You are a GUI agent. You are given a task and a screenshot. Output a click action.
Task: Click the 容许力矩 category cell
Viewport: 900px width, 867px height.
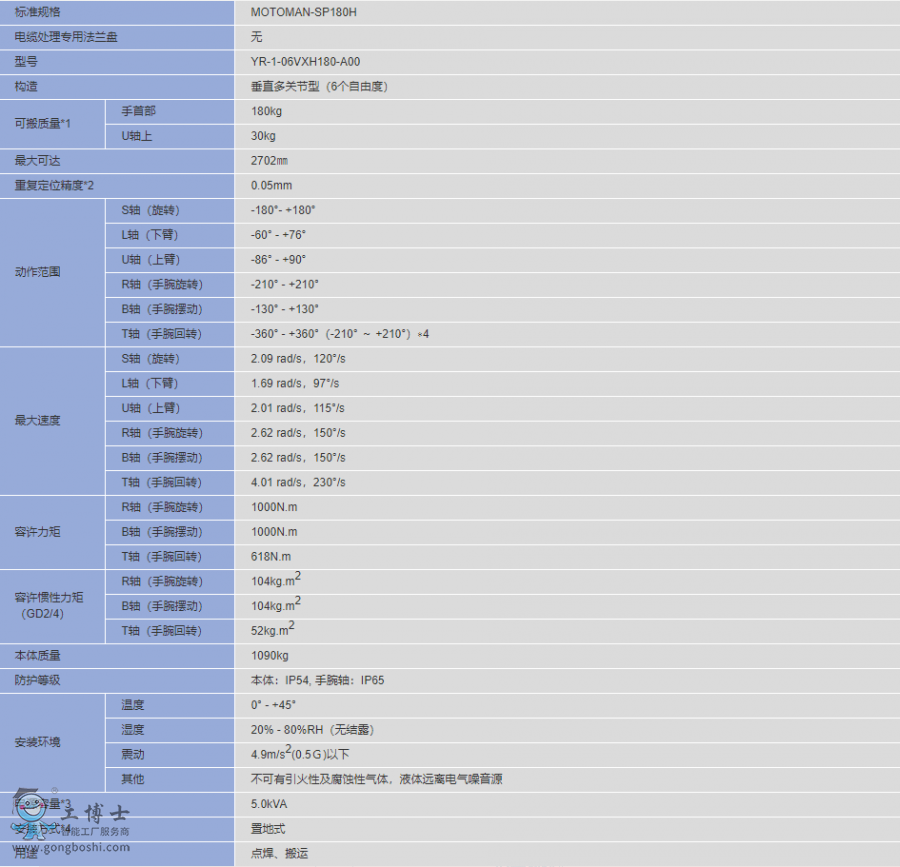click(38, 532)
